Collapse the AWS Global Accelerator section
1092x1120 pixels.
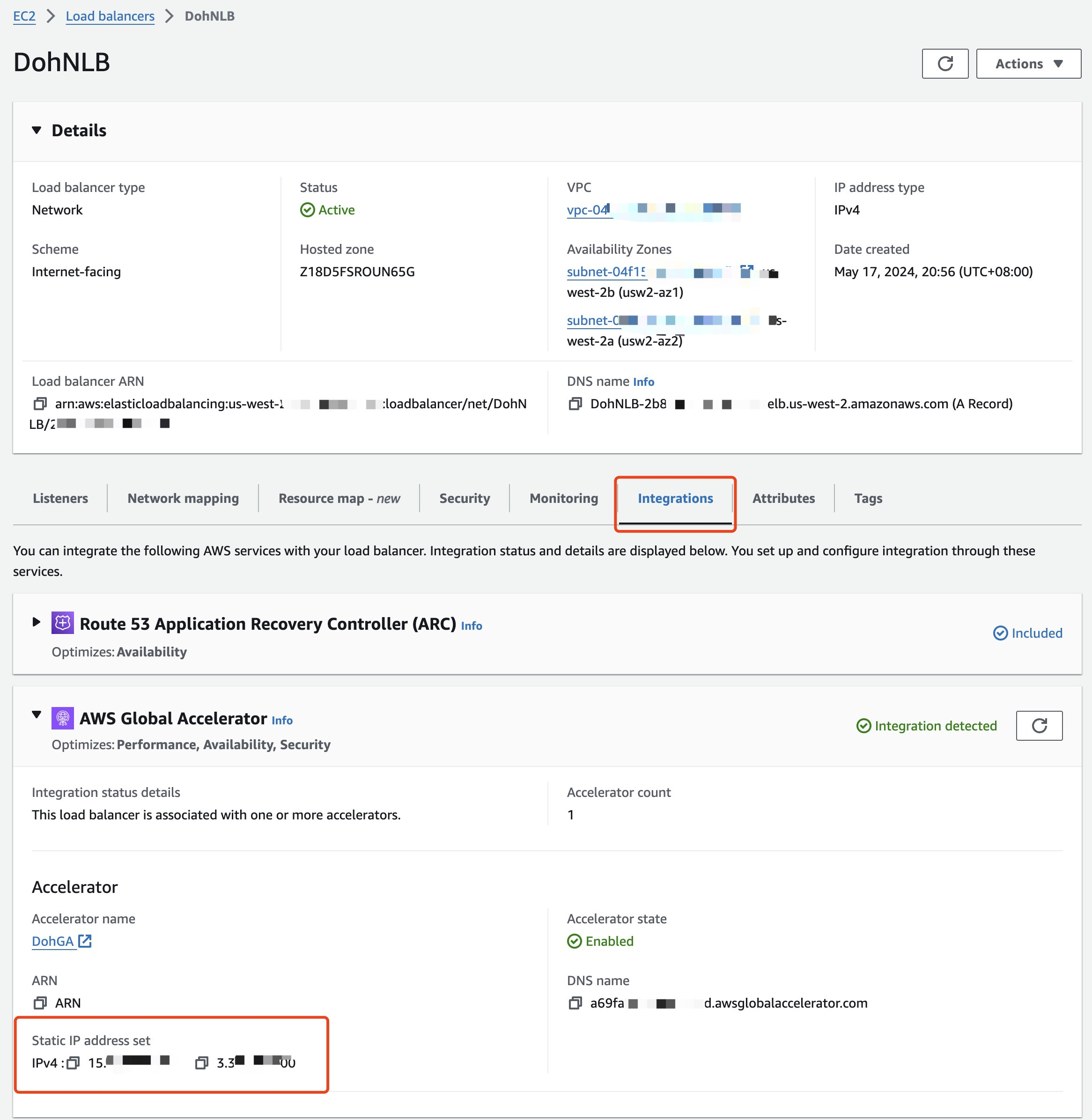(x=37, y=715)
